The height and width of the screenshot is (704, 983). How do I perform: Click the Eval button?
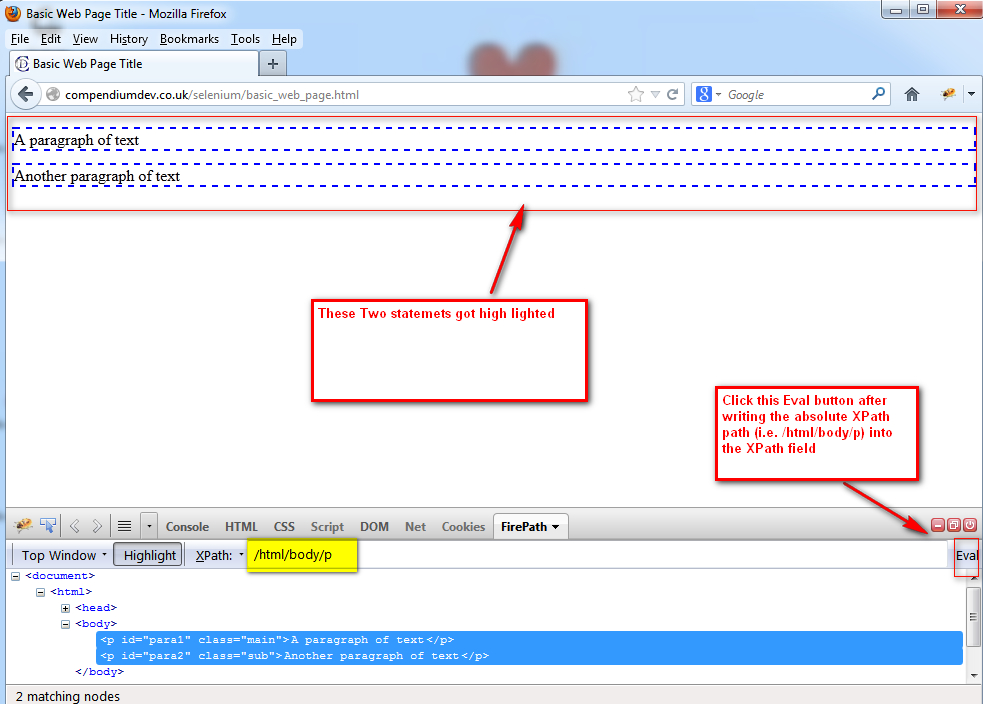tap(966, 557)
